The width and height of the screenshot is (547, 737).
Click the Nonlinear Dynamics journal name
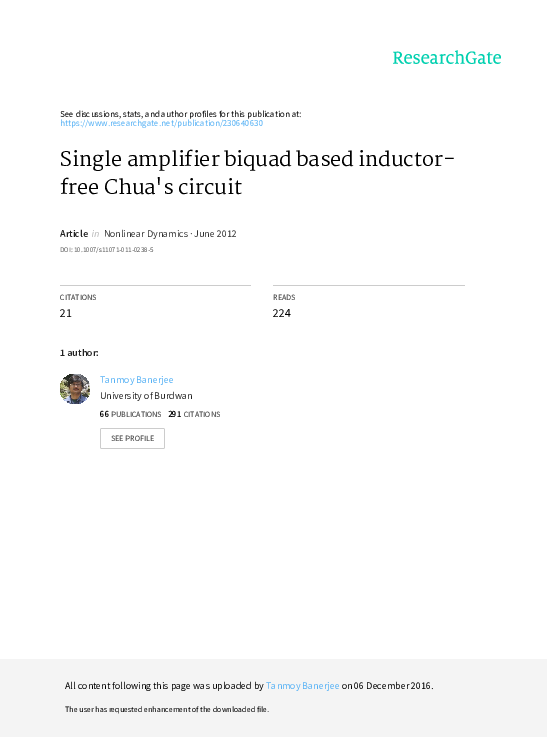coord(146,234)
